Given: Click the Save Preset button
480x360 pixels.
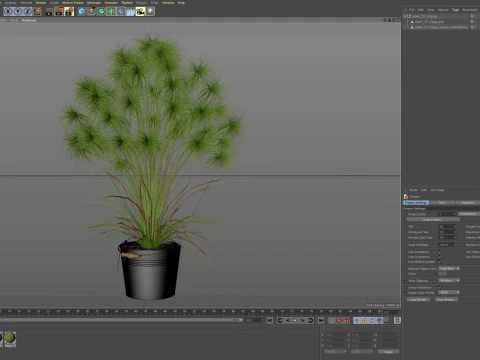Looking at the screenshot, I should point(446,300).
